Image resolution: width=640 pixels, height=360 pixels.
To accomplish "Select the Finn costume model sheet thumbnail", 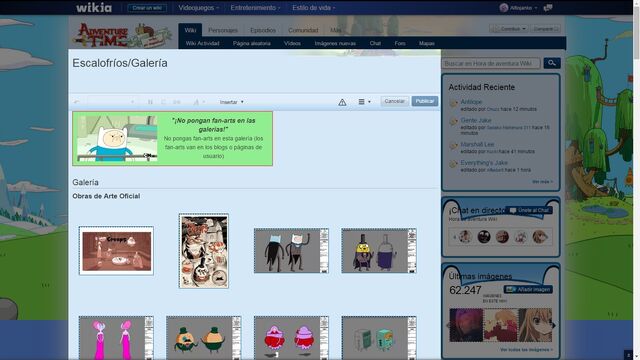I will pos(291,251).
